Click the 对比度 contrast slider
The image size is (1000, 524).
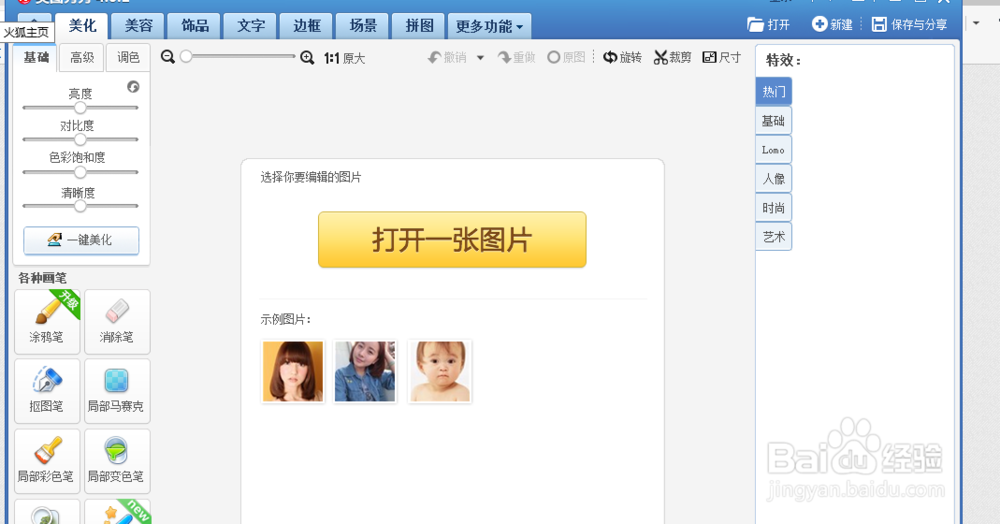80,140
